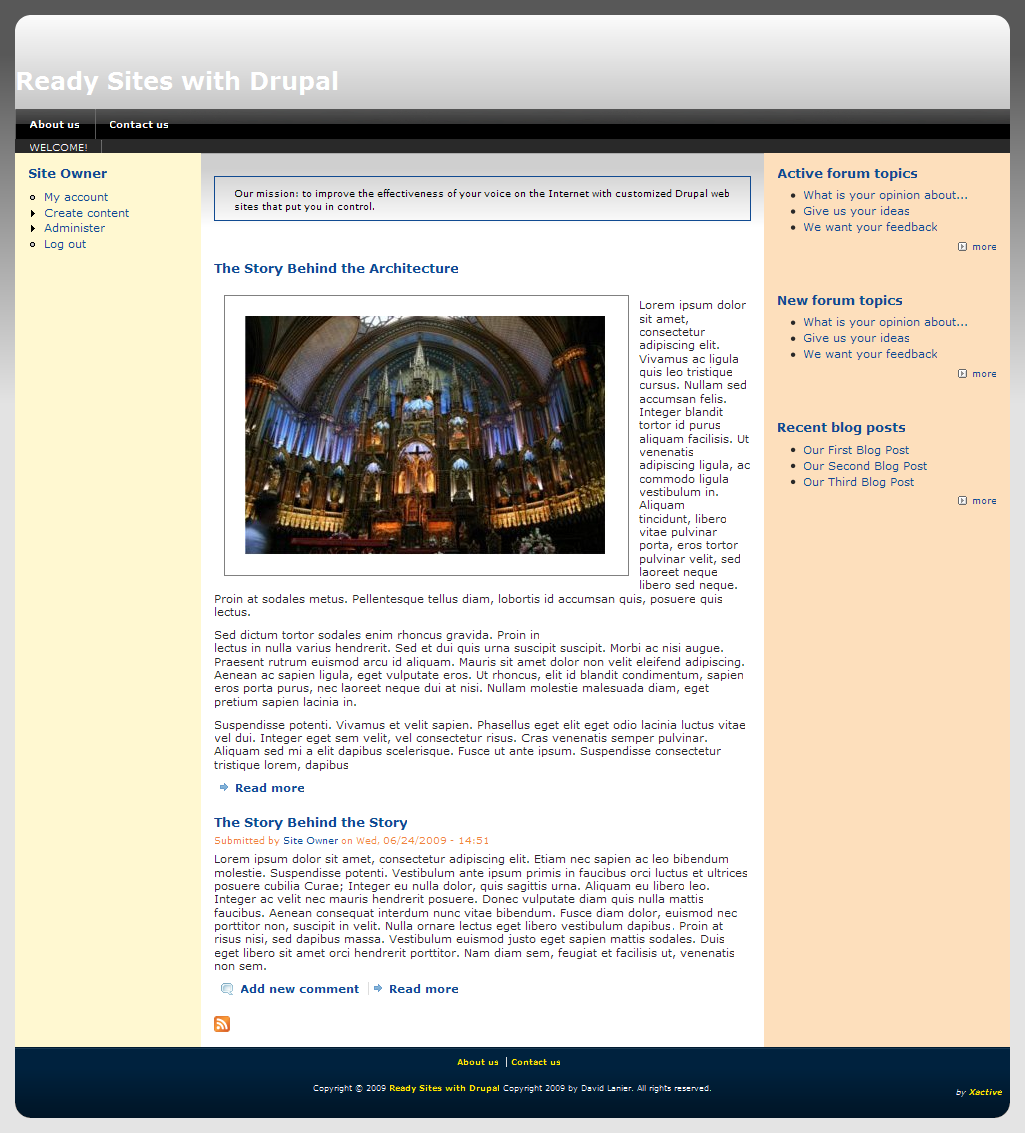Open the footer Contact us link
The width and height of the screenshot is (1025, 1133).
[x=535, y=1062]
